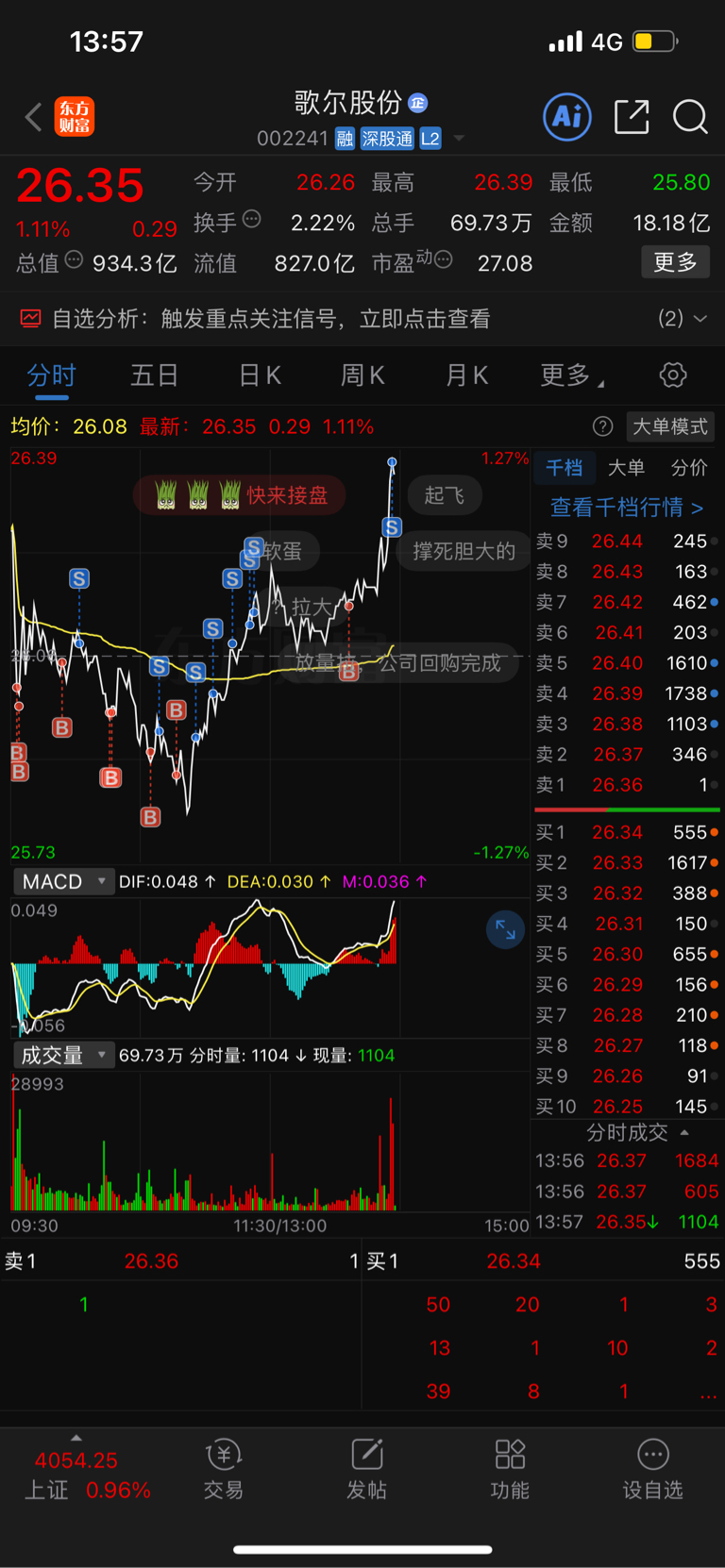Open 更多 chart period dropdown
725x1568 pixels.
point(572,375)
